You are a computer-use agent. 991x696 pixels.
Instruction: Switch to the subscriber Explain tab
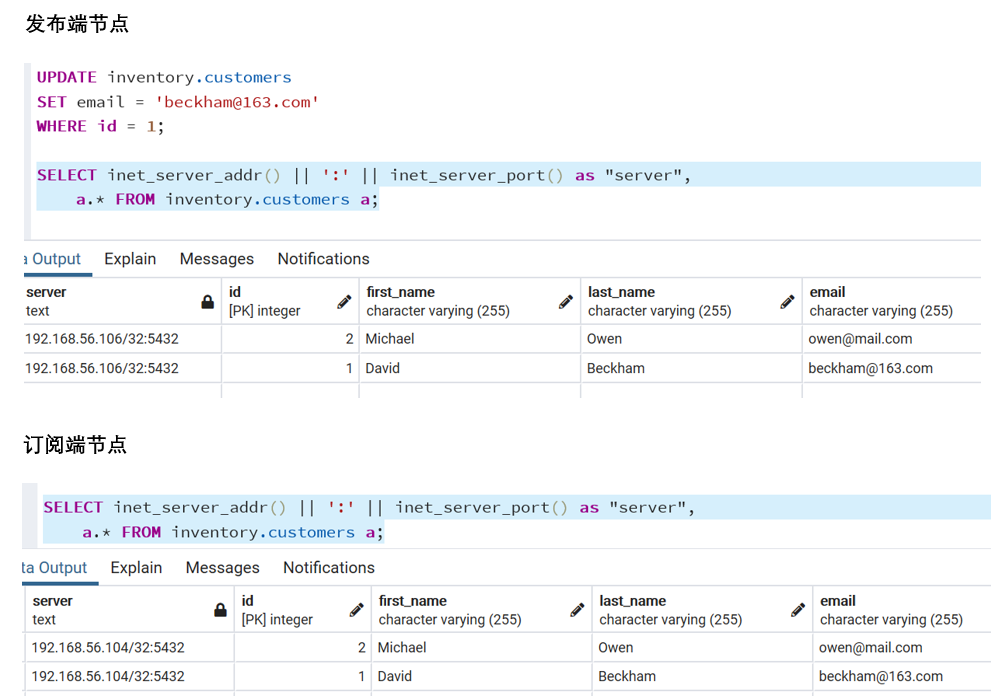[136, 567]
